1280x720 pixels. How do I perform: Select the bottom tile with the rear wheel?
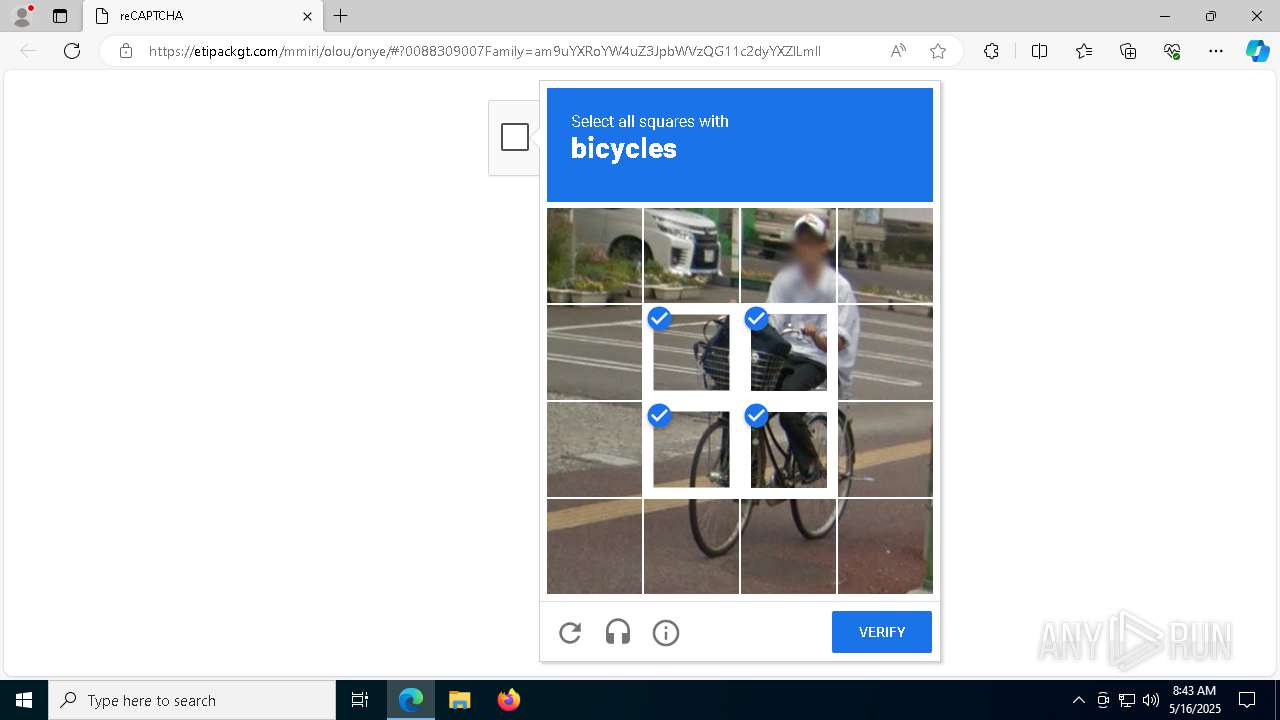(788, 546)
